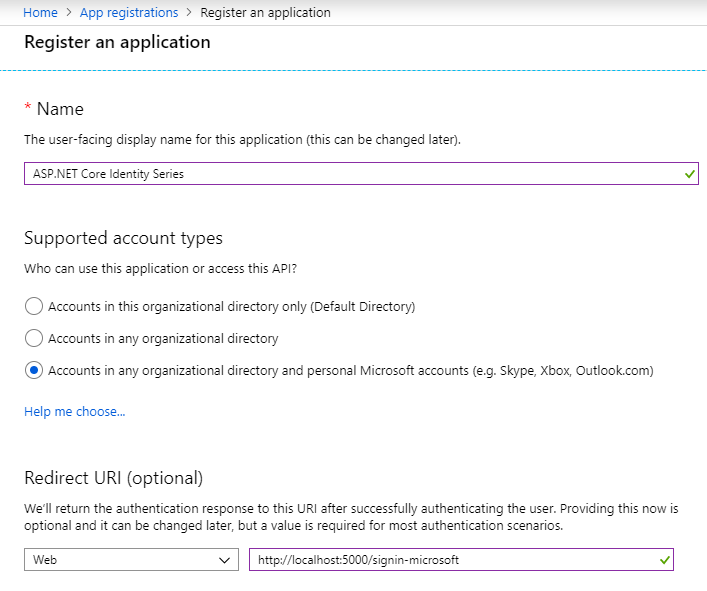
Task: Choose 'Accounts in any organizational directory' radio
Action: click(34, 338)
